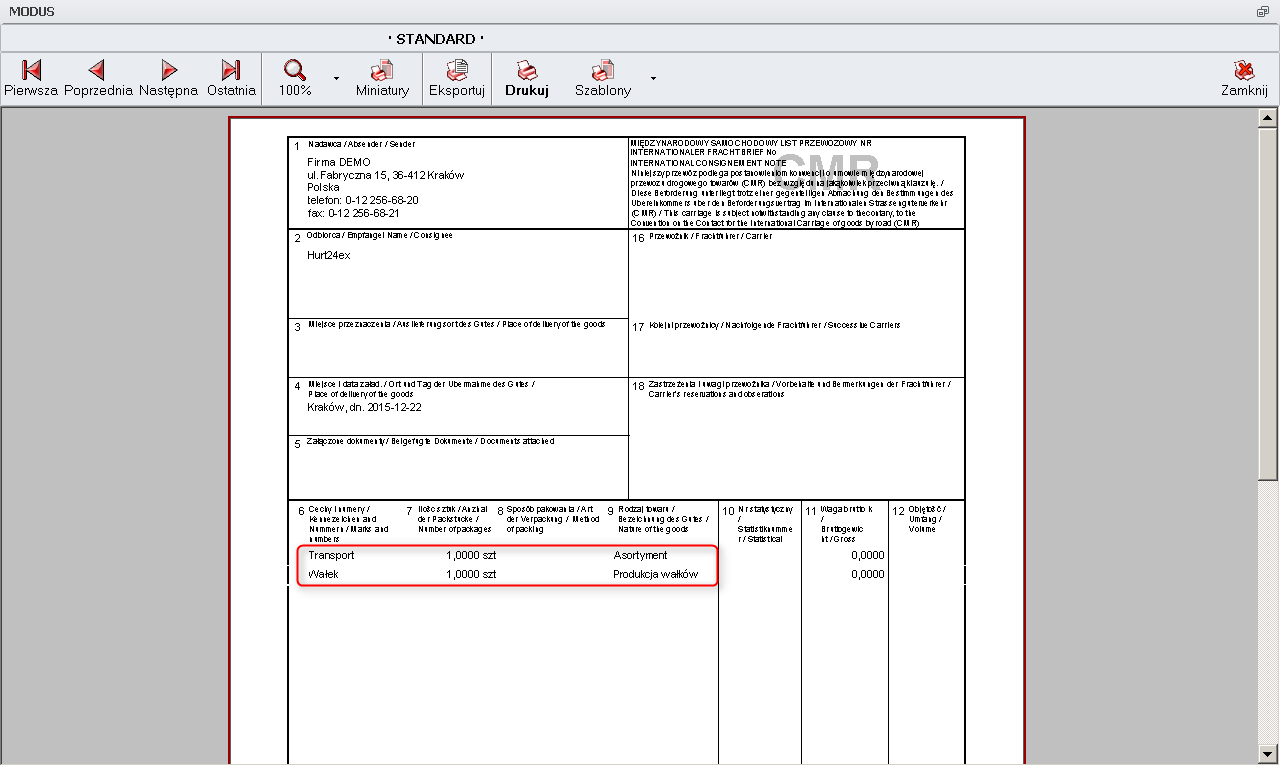
Task: Jump to last page with Ostatnia
Action: (x=231, y=78)
